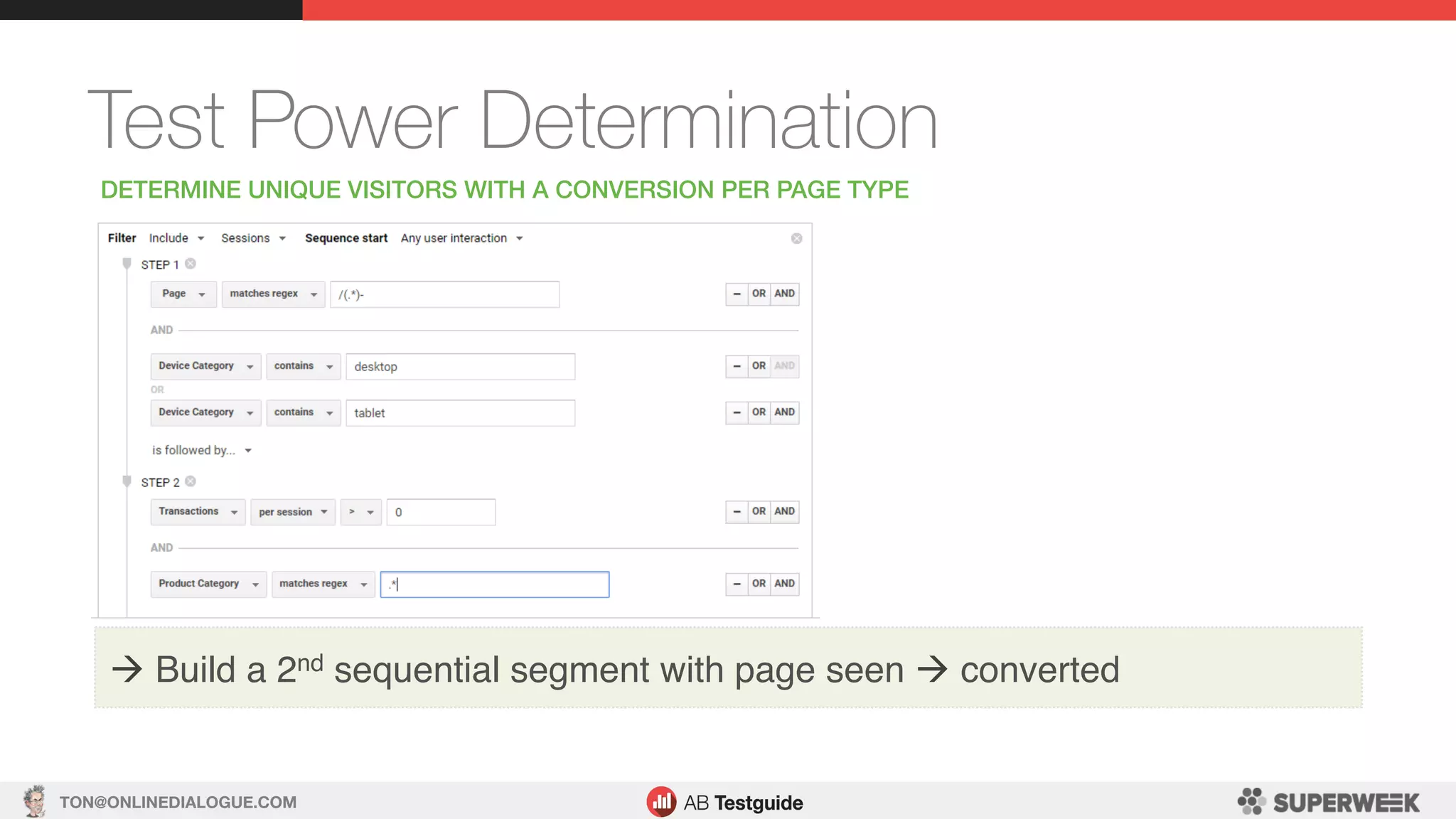Click the STEP 1 marker flag icon
This screenshot has height=819, width=1456.
pos(127,264)
